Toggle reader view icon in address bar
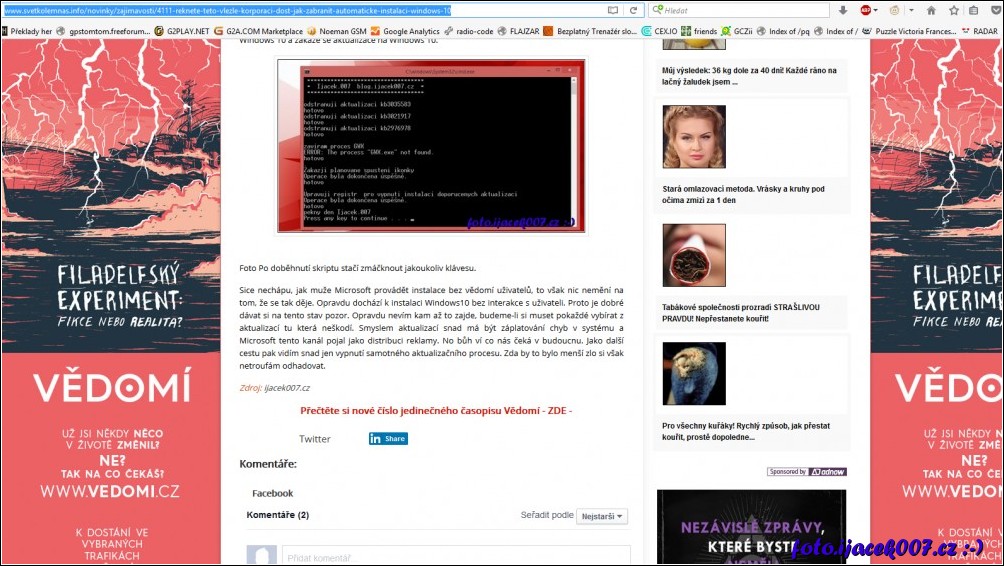 (x=612, y=10)
